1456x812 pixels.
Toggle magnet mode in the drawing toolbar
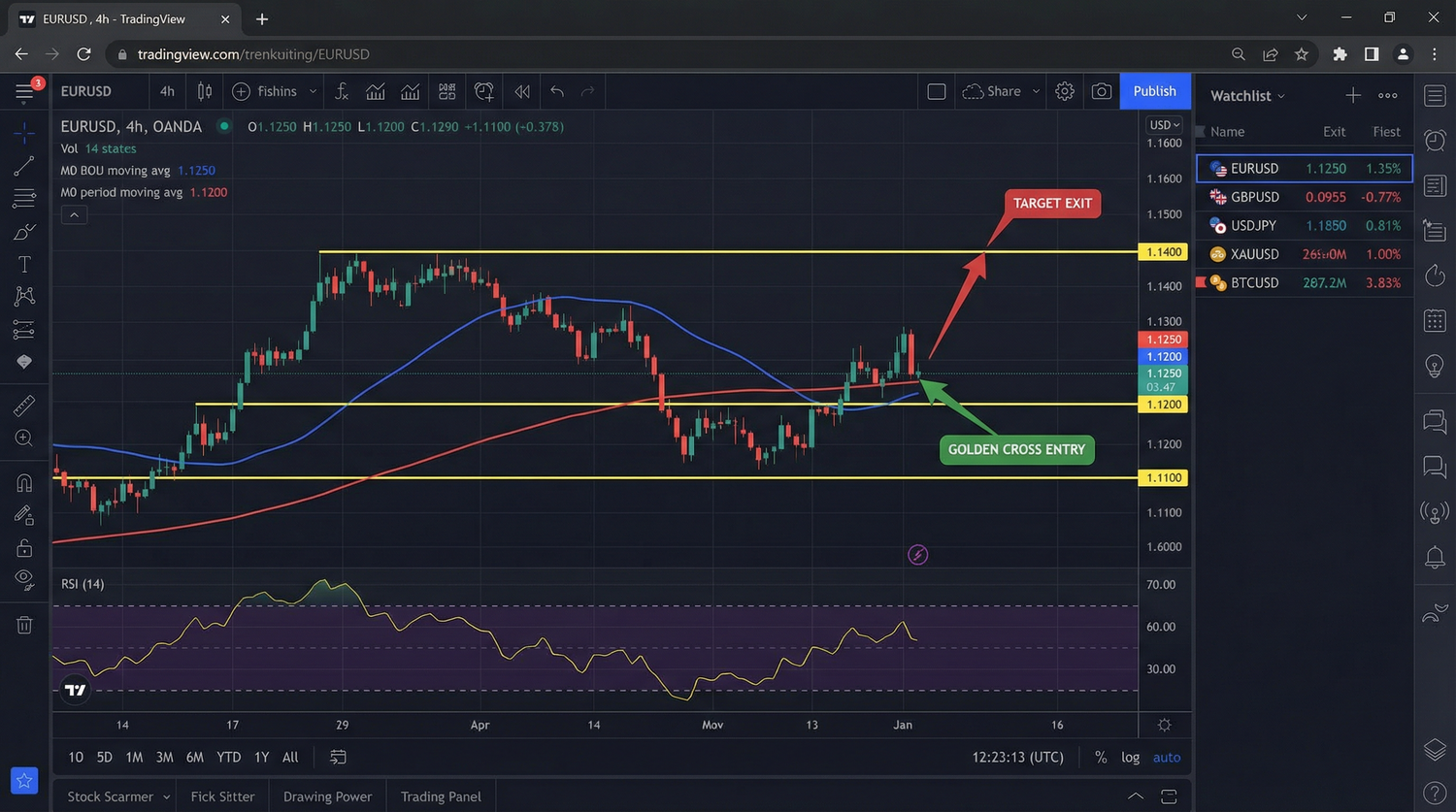pyautogui.click(x=23, y=482)
